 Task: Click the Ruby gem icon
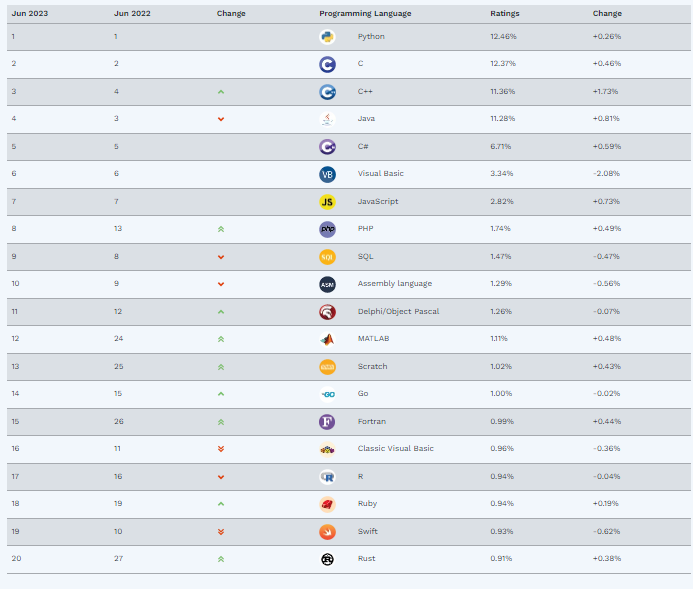327,504
